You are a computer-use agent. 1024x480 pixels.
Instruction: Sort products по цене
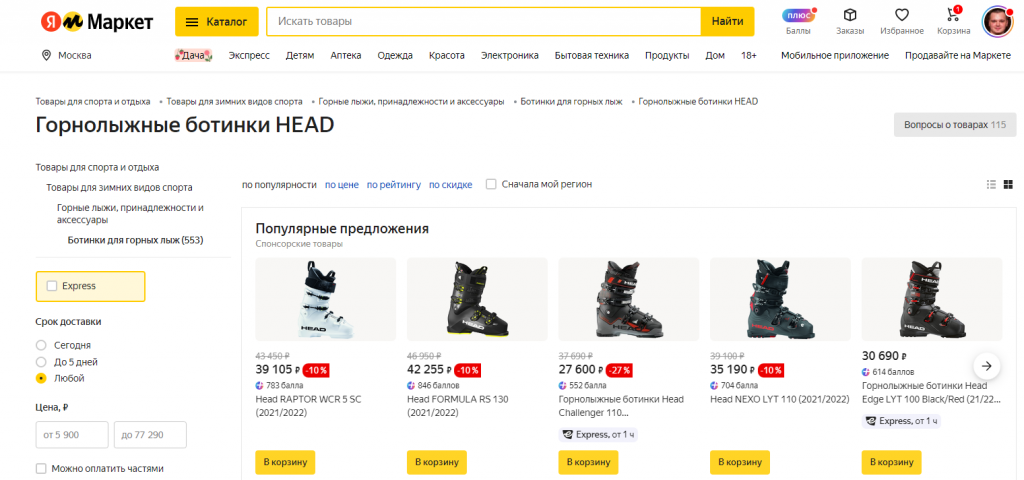point(342,185)
